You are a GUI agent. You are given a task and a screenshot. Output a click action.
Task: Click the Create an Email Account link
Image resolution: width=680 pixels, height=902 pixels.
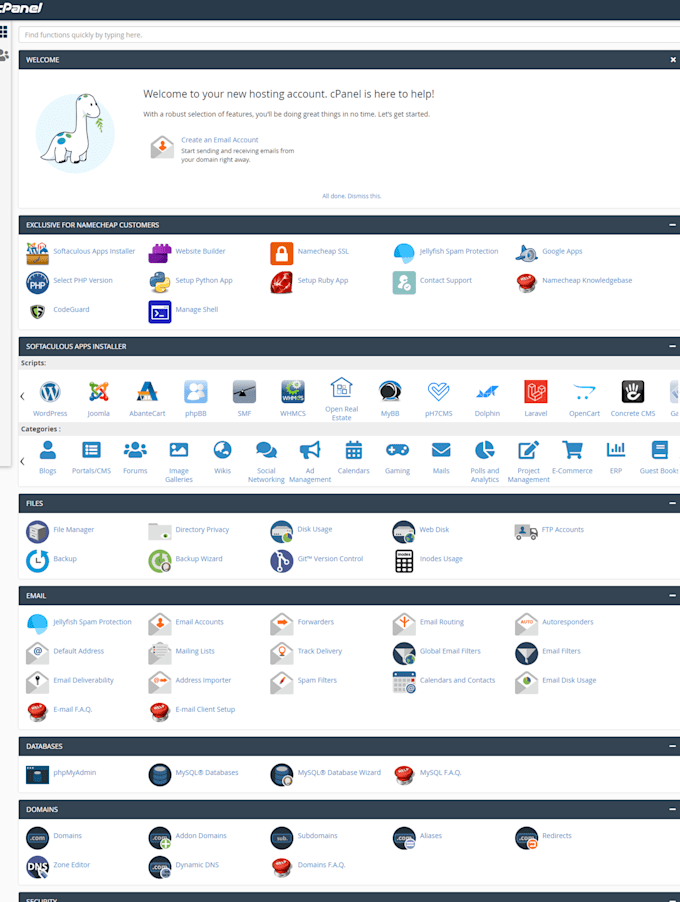coord(220,140)
